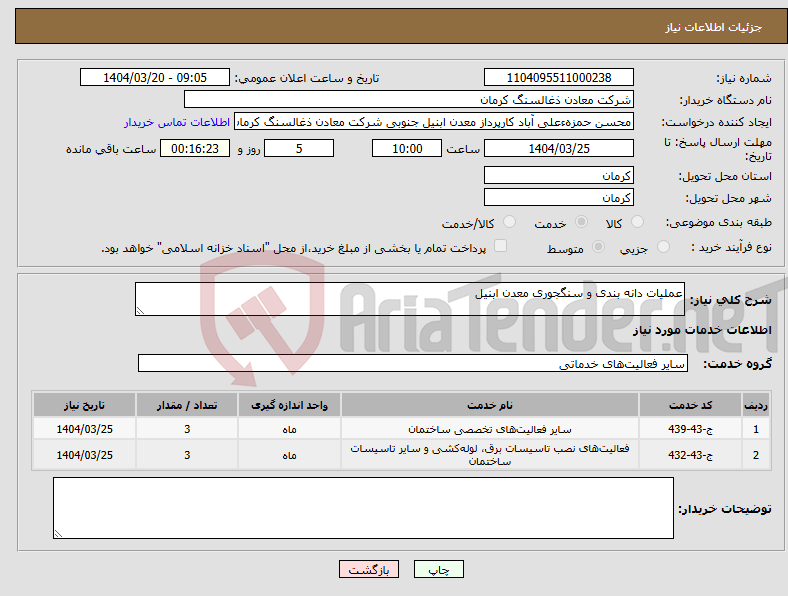Click the شرح کلی نیاز text area
The height and width of the screenshot is (596, 788).
coord(410,299)
